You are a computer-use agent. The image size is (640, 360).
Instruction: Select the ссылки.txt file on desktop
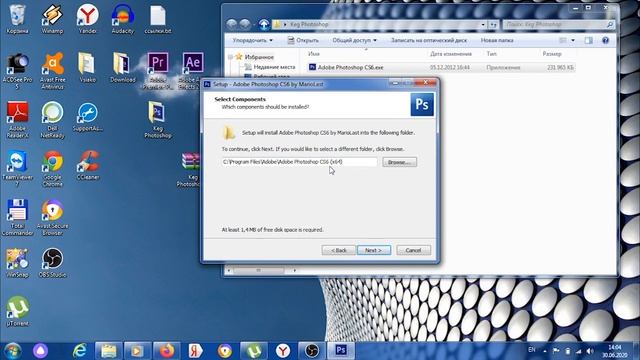[158, 19]
